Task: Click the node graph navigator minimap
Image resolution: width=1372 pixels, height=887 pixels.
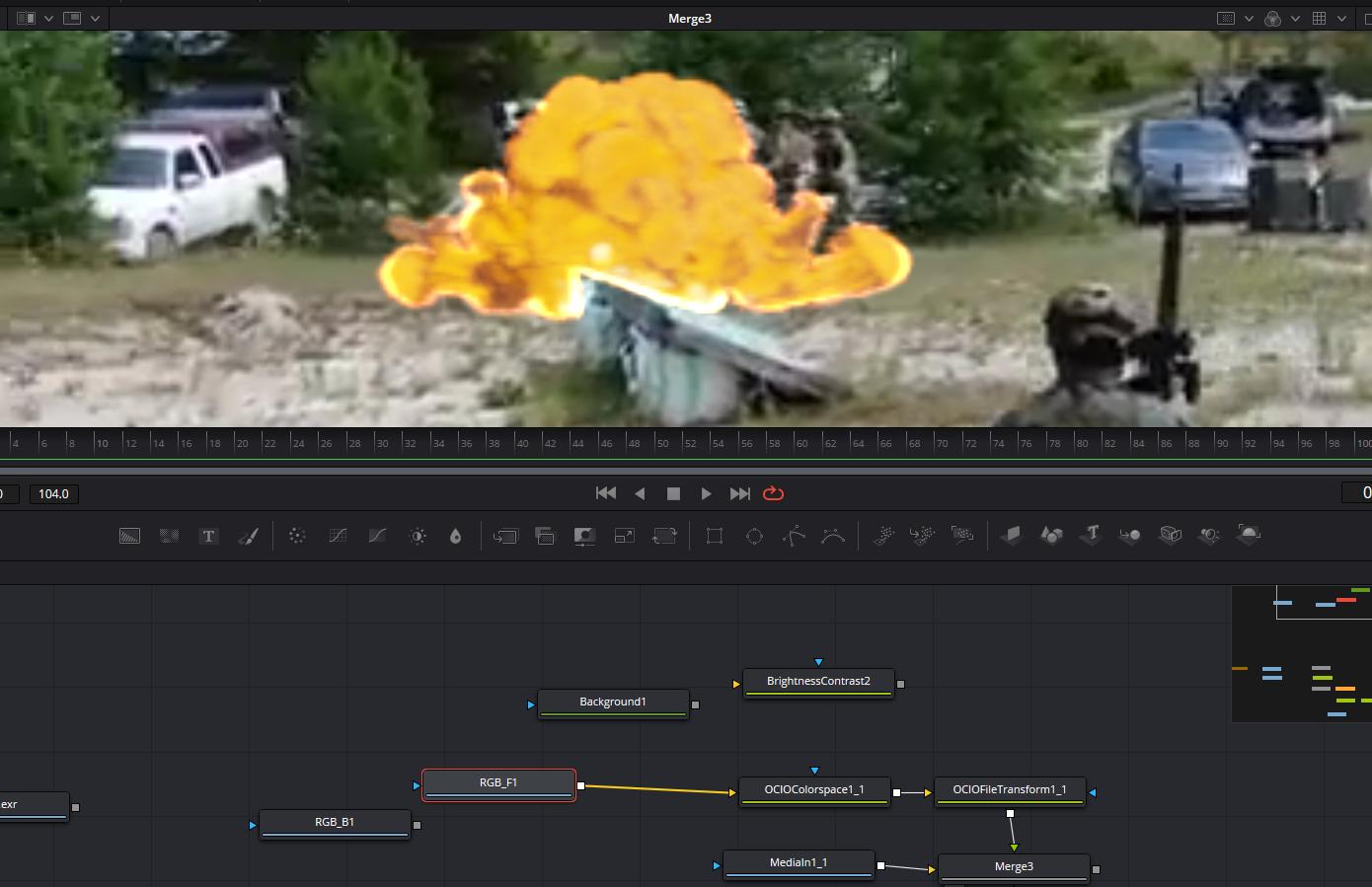Action: tap(1301, 653)
